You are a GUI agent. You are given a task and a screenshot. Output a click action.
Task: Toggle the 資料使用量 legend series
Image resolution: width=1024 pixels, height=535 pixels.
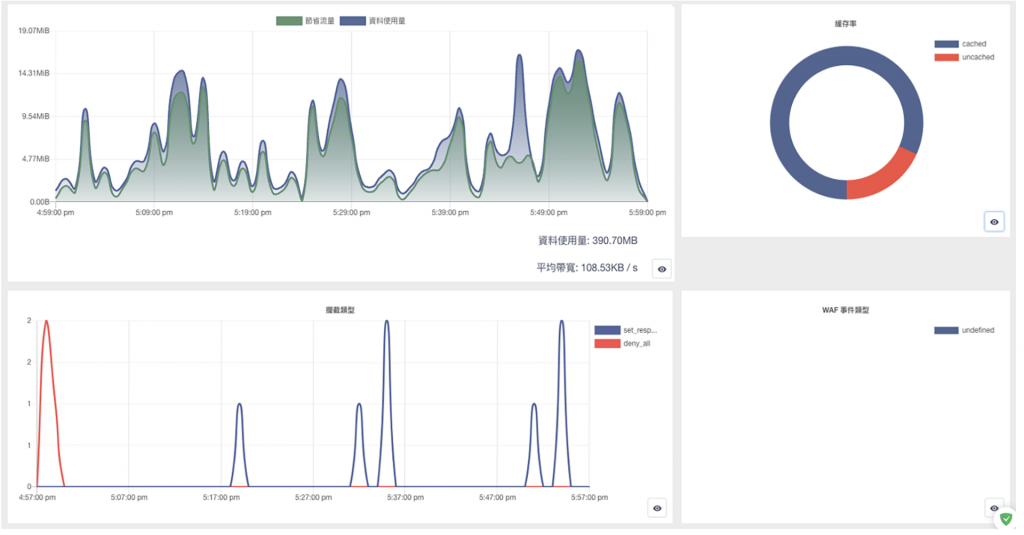click(x=373, y=21)
